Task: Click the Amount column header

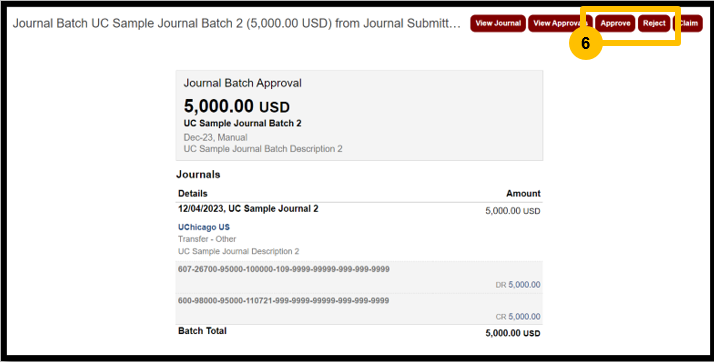Action: (523, 194)
